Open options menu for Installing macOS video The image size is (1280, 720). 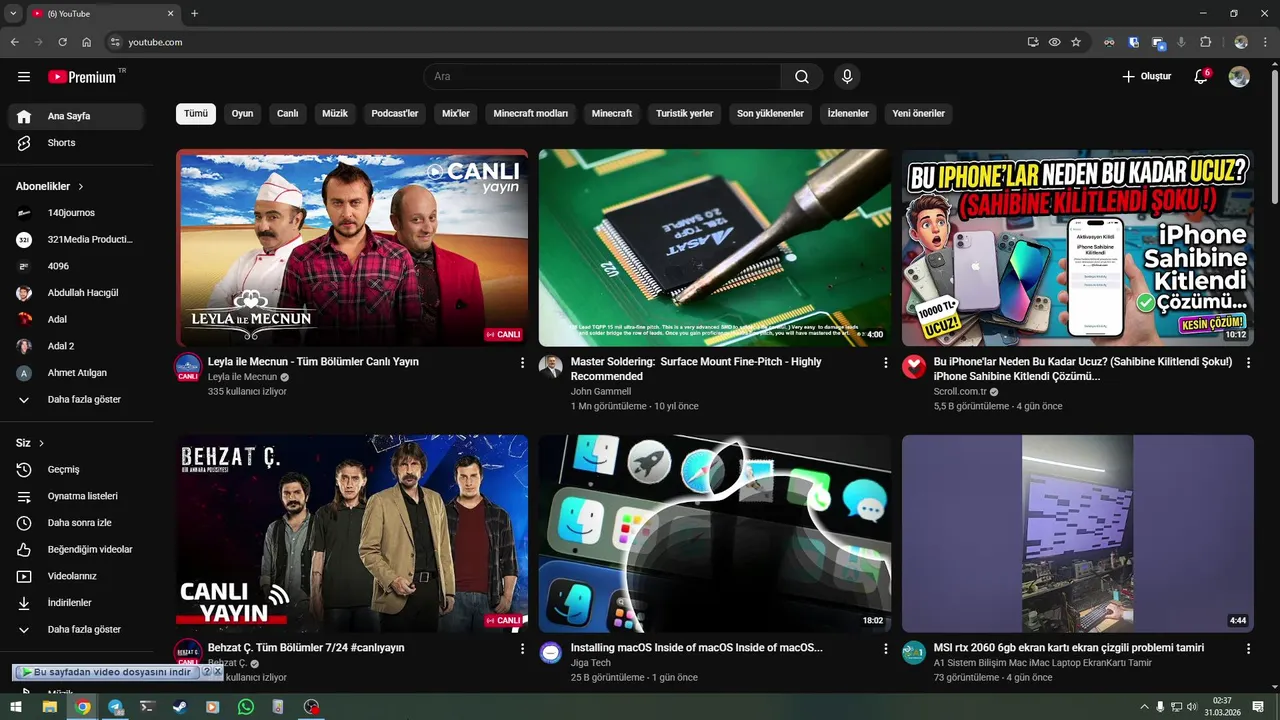tap(885, 649)
